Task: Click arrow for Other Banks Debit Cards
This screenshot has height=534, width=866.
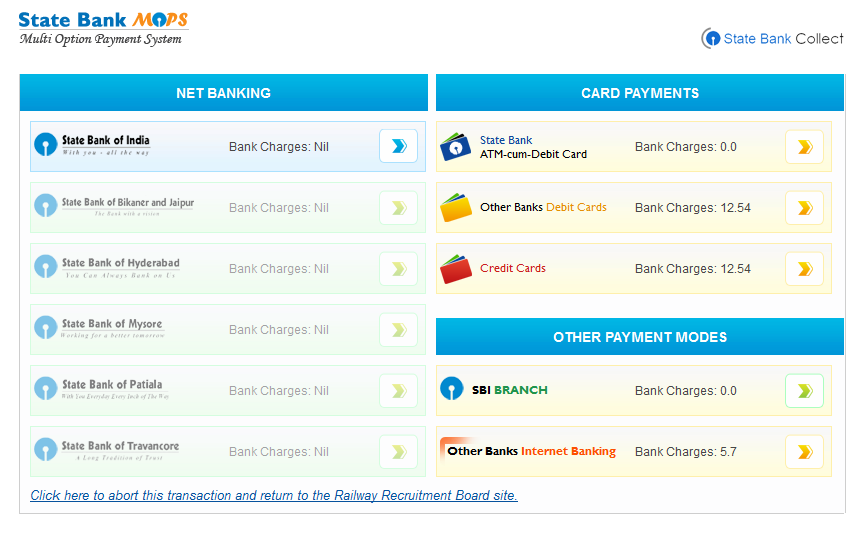Action: [x=804, y=208]
